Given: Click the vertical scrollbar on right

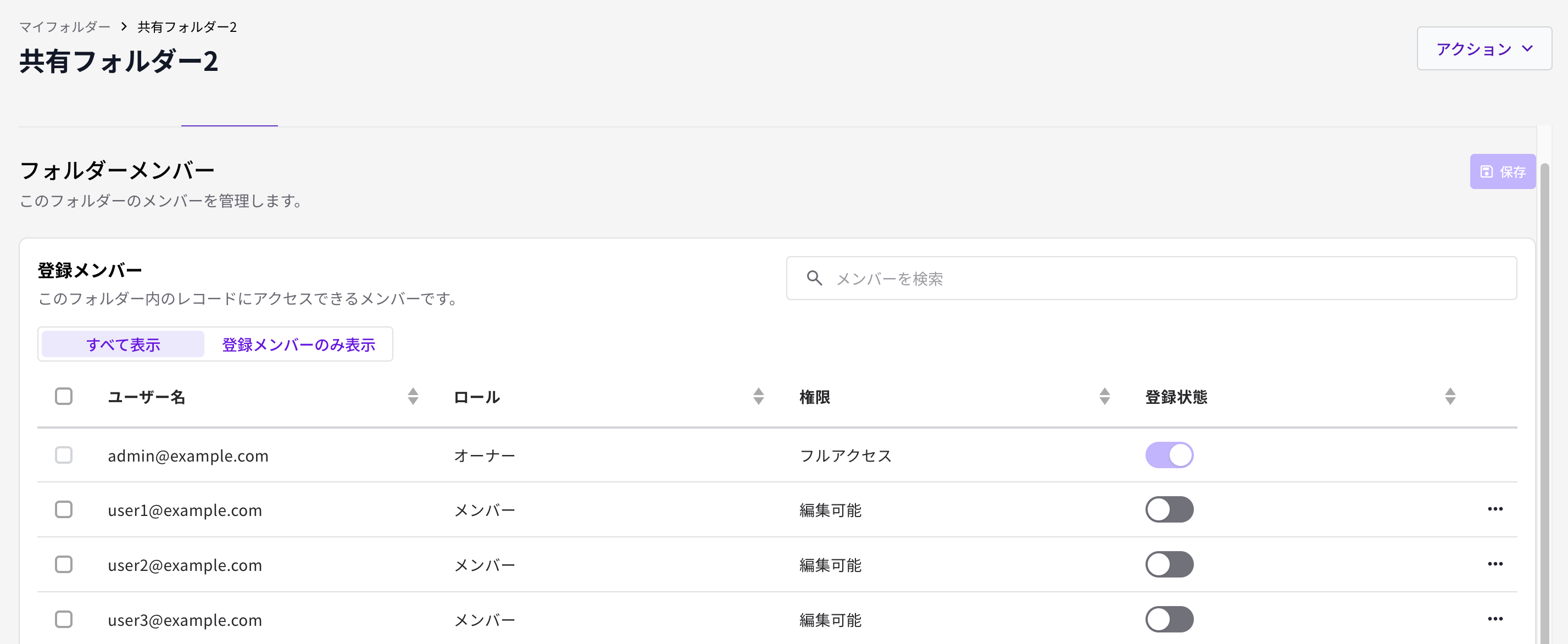Looking at the screenshot, I should click(1544, 402).
